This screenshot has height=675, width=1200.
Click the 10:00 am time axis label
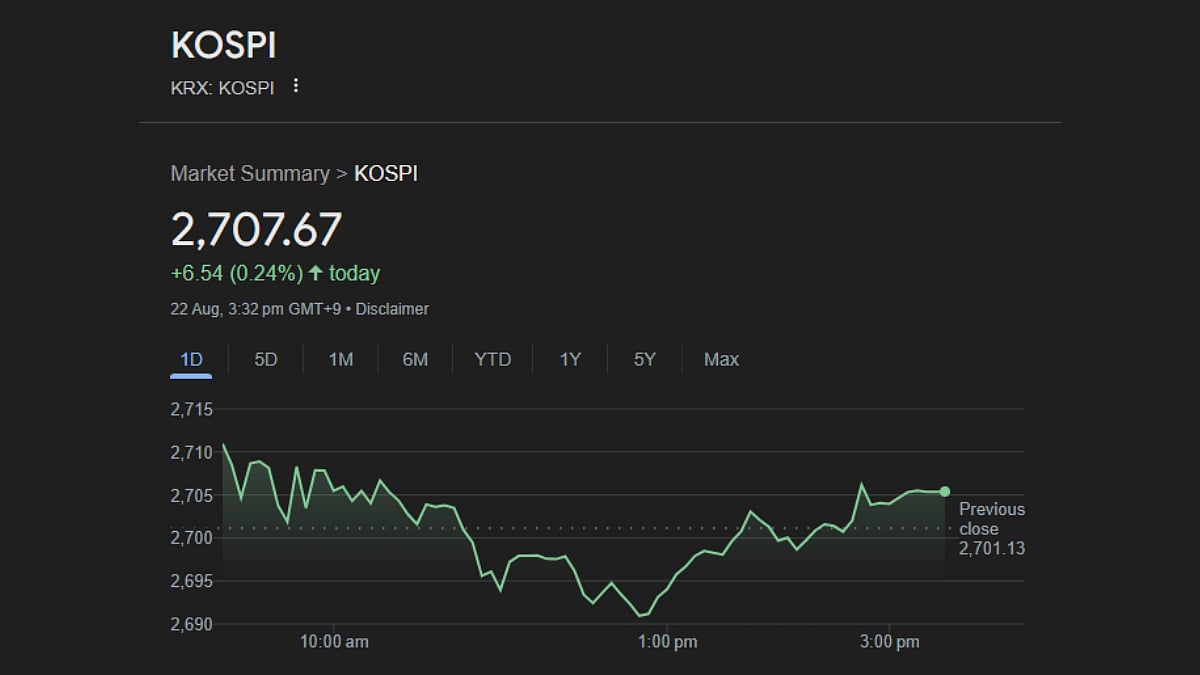tap(334, 642)
